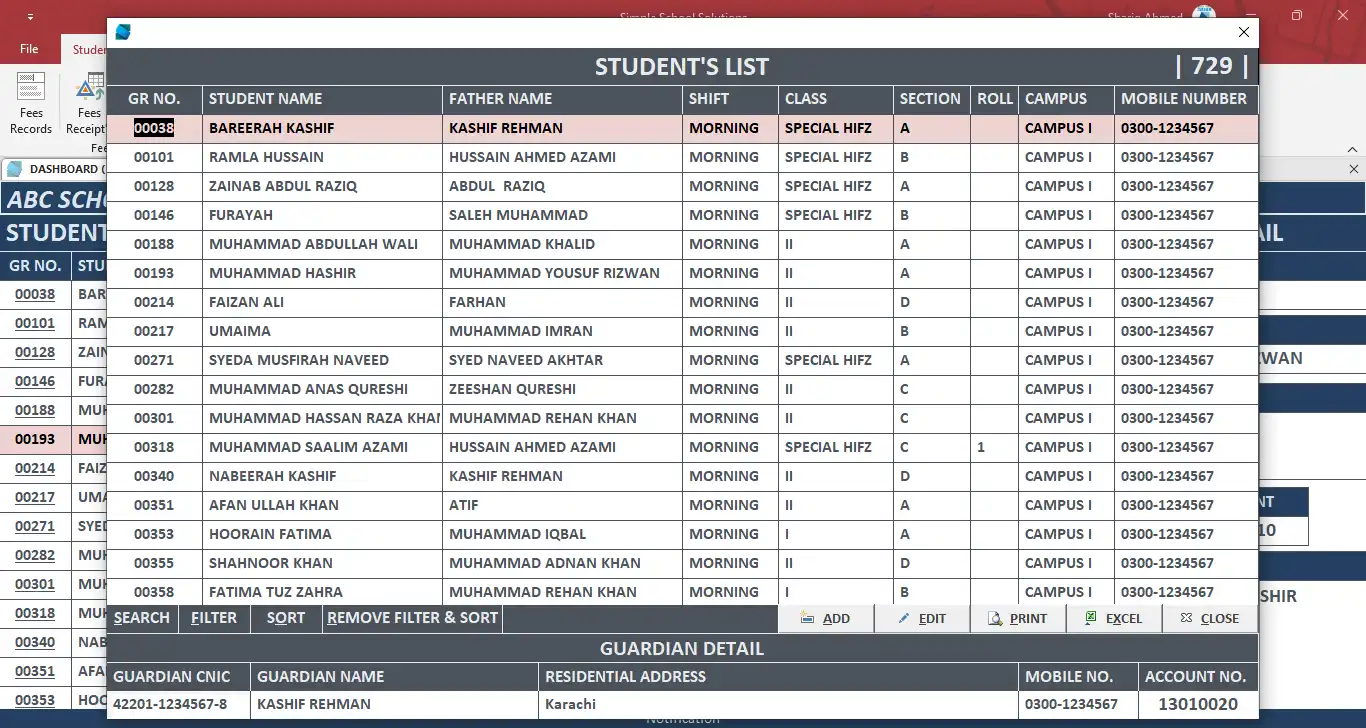Open the File tab
The width and height of the screenshot is (1366, 728).
coord(29,47)
